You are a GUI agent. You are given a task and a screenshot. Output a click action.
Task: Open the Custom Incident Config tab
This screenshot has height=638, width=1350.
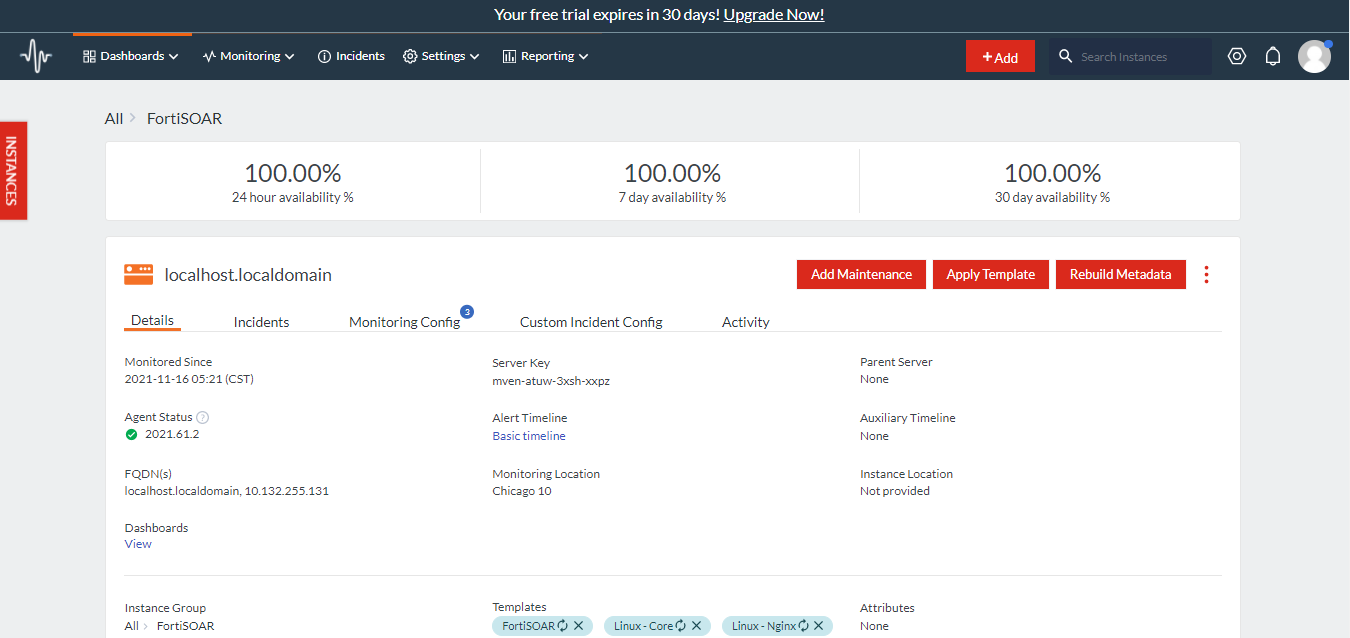click(x=590, y=321)
